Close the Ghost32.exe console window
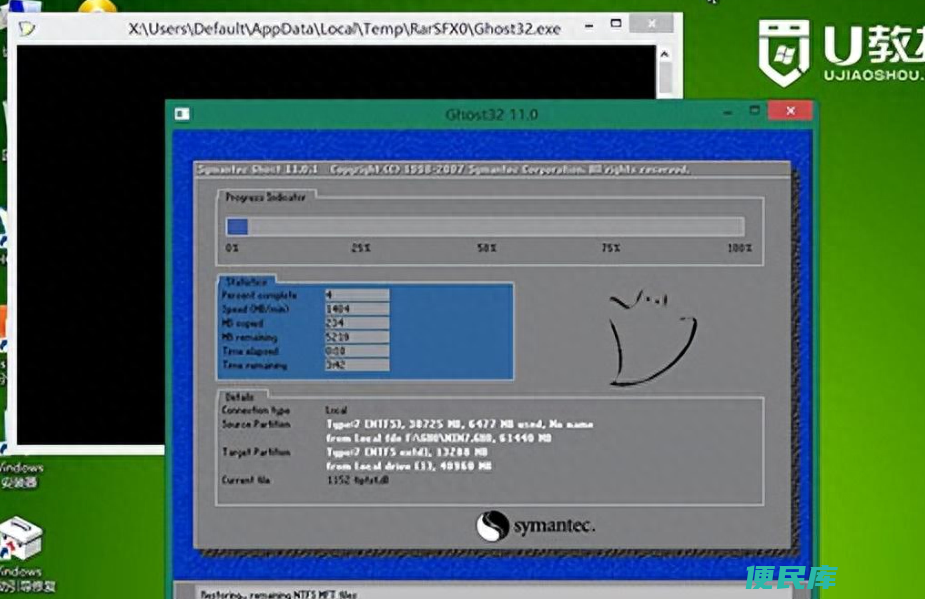 click(x=651, y=24)
